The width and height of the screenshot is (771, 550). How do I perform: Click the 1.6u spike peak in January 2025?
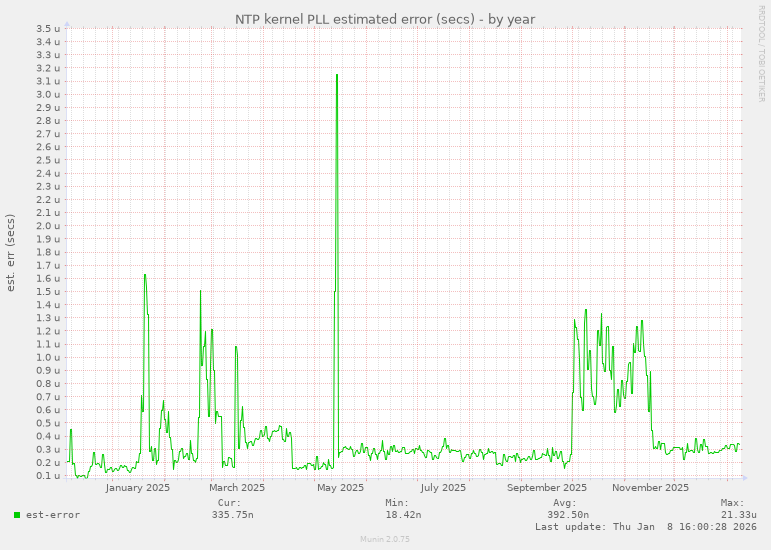[145, 275]
